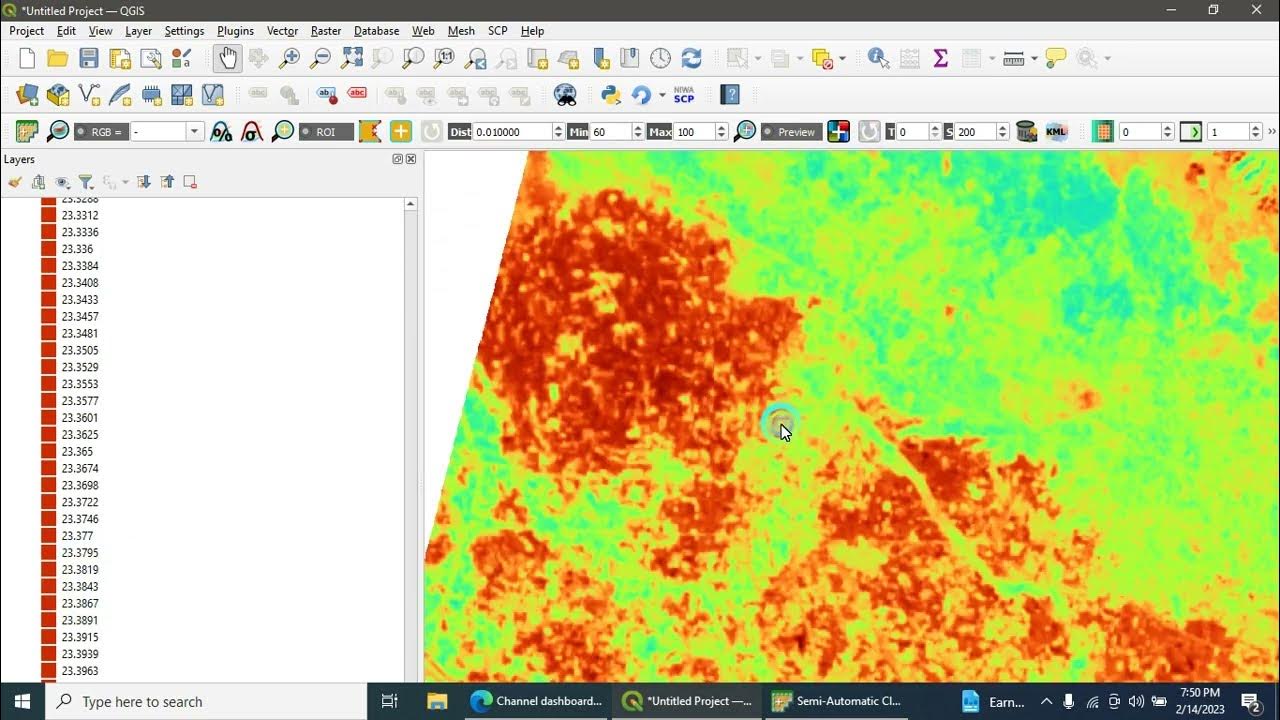Image resolution: width=1280 pixels, height=720 pixels.
Task: Switch to Semi-Automatic Classification taskbar window
Action: click(x=836, y=701)
